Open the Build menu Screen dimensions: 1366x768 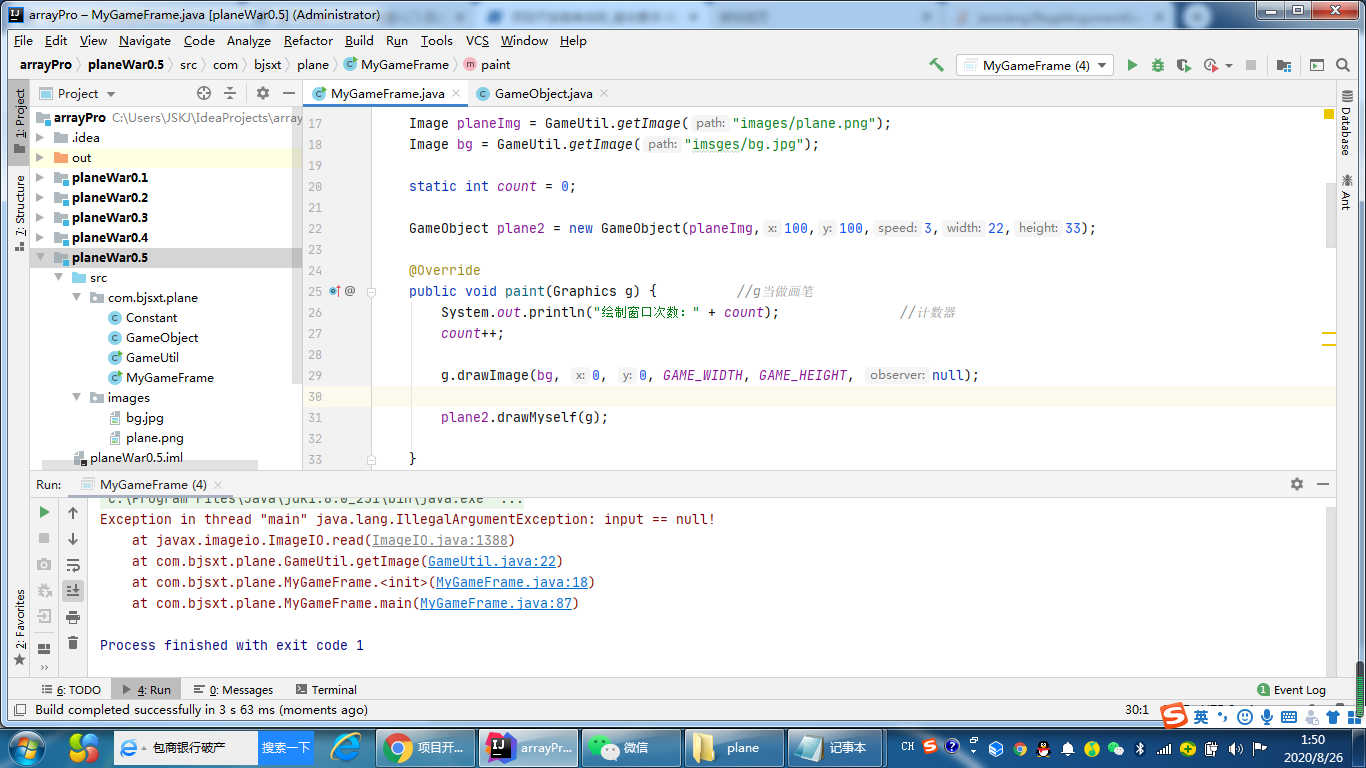coord(359,41)
